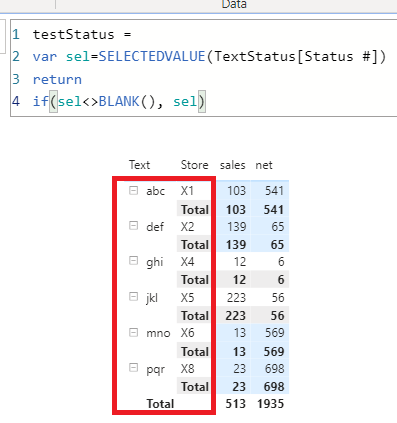Click TextStatus[Status #] reference in formula
Viewport: 397px width, 423px height.
point(296,56)
